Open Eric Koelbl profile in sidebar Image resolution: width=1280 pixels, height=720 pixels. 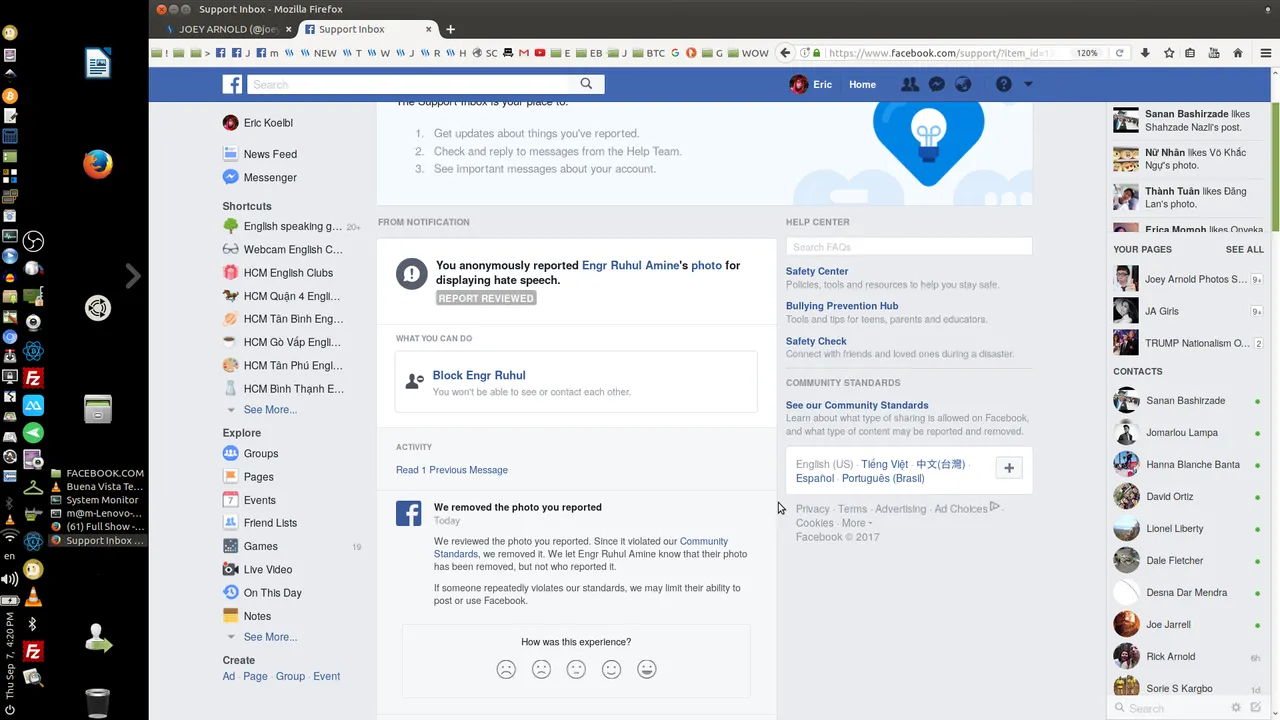(268, 123)
